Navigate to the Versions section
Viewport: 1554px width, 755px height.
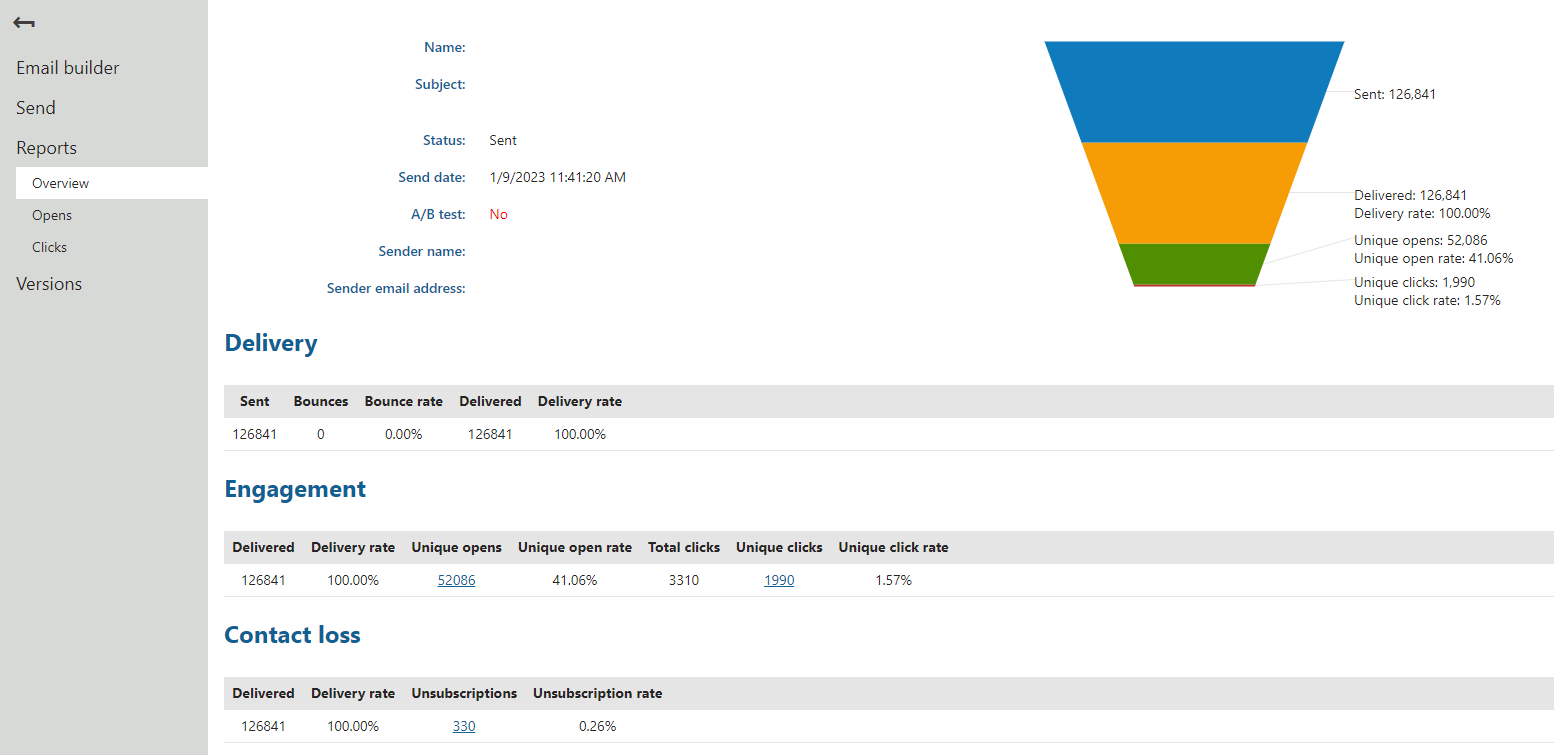coord(49,284)
